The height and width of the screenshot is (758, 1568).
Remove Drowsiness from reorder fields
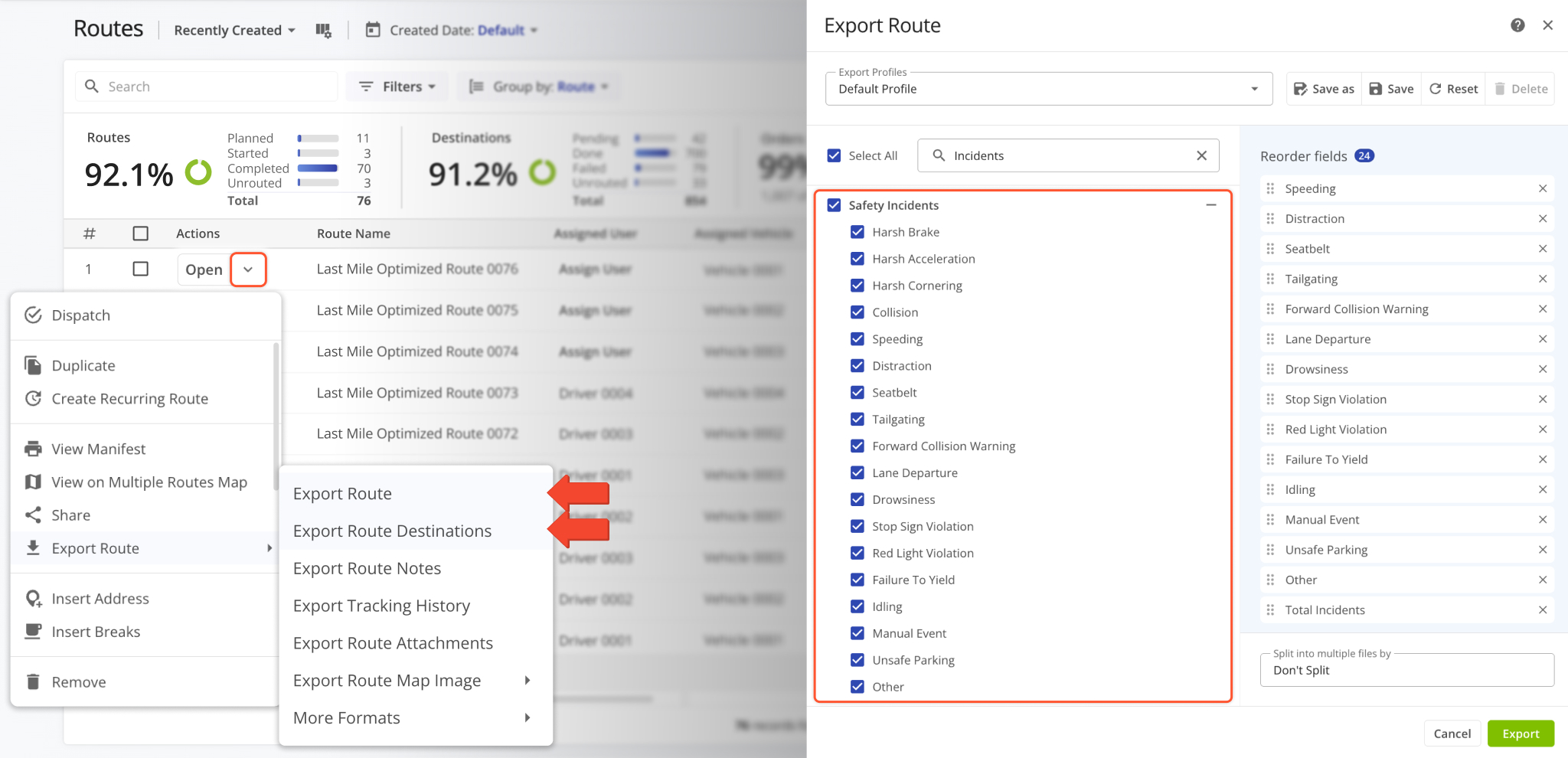point(1543,369)
